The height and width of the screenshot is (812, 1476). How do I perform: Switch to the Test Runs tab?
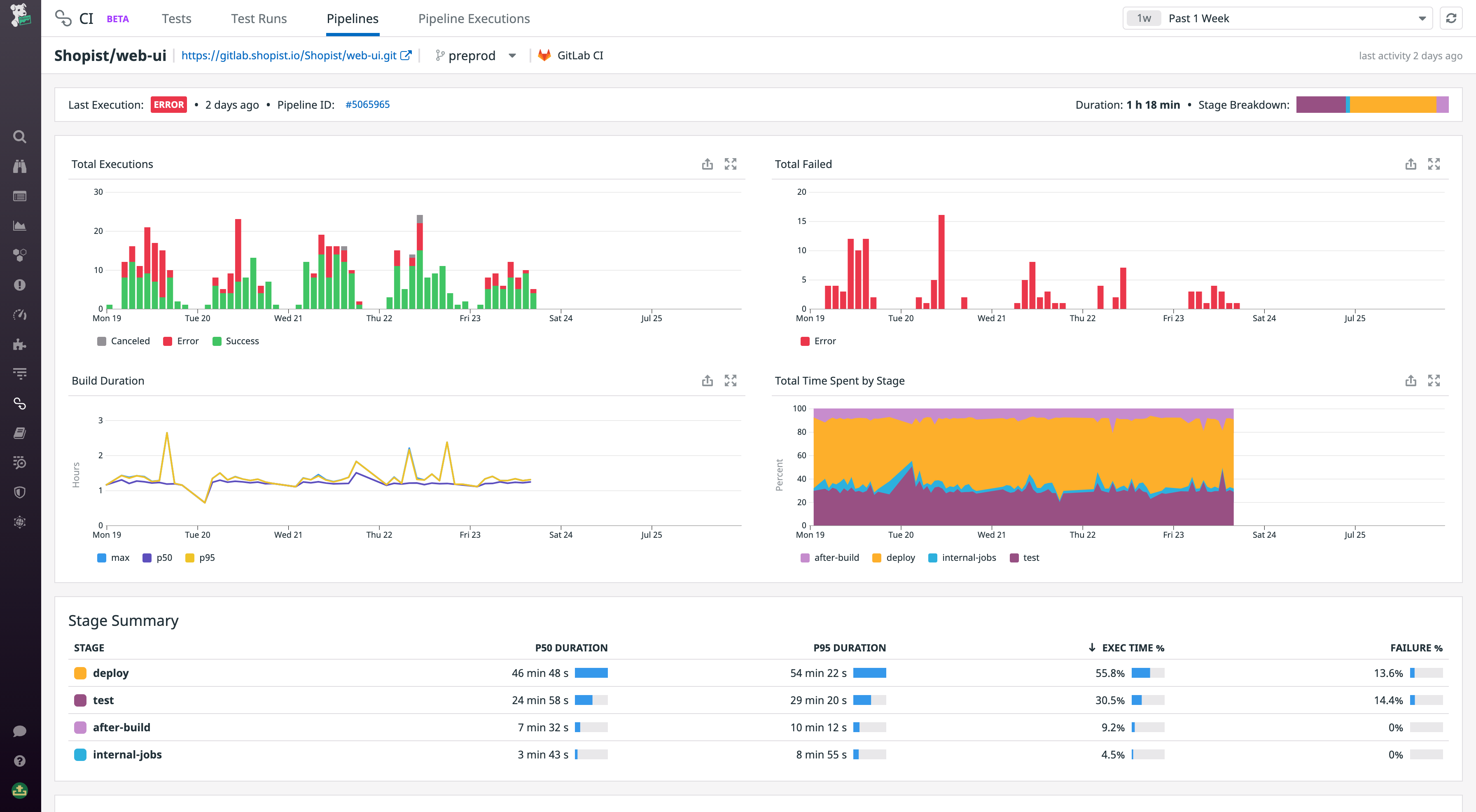(258, 18)
